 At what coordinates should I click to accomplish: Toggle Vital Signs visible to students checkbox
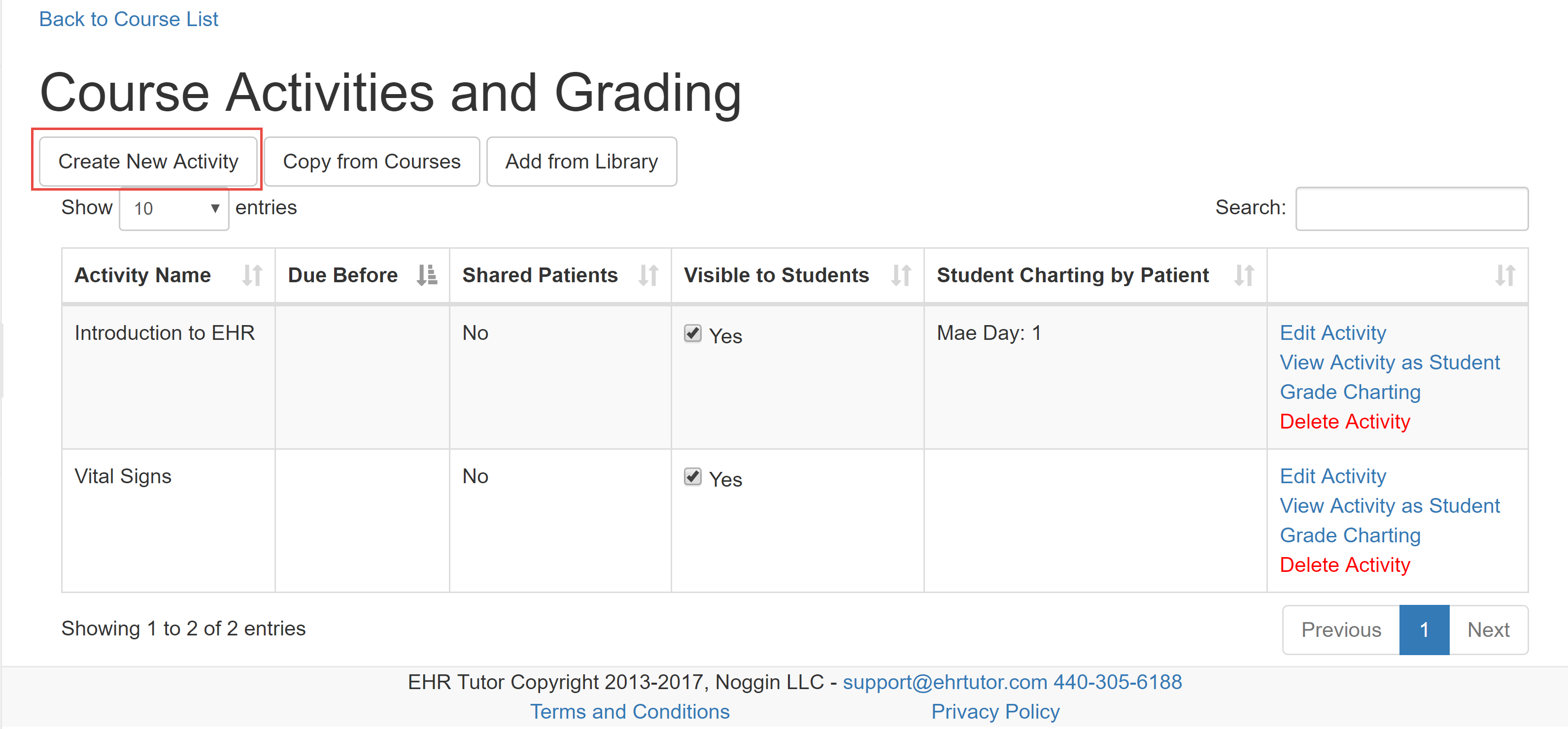[693, 476]
